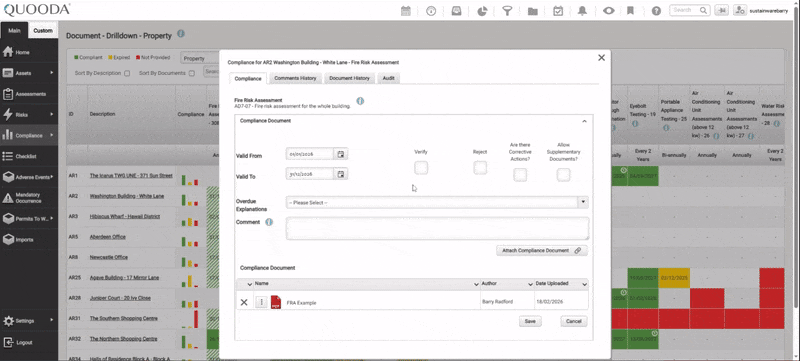Click the top Search box
The height and width of the screenshot is (361, 800).
pyautogui.click(x=690, y=10)
